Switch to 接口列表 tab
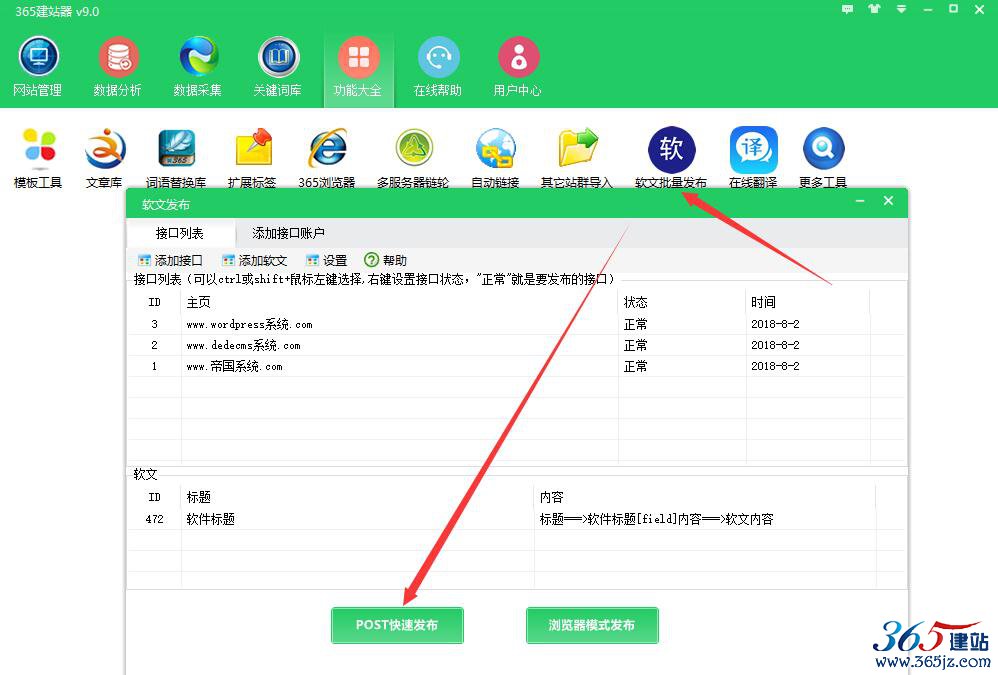 [180, 233]
